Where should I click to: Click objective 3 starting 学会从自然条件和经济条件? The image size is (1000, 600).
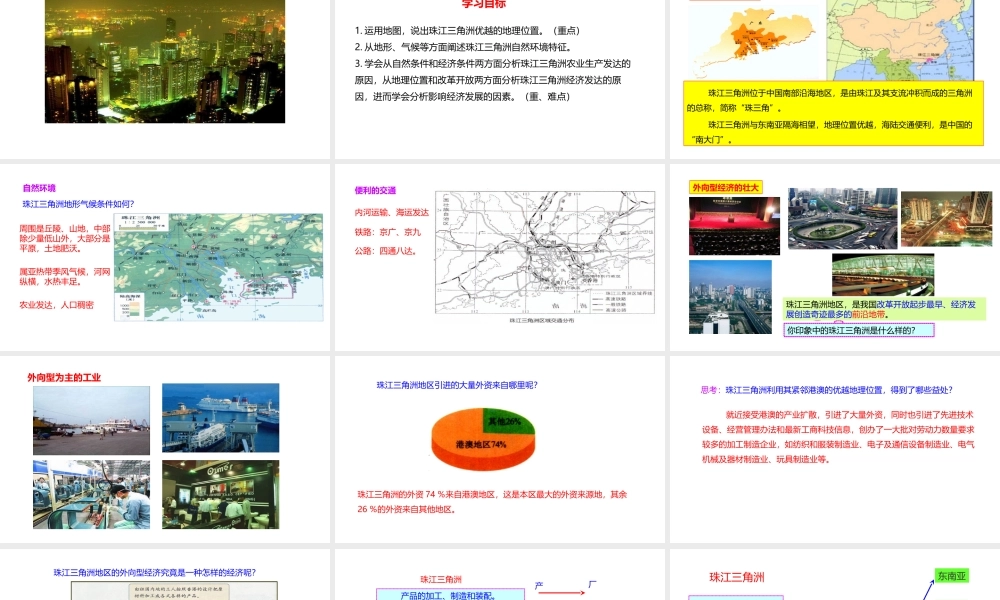pyautogui.click(x=492, y=80)
